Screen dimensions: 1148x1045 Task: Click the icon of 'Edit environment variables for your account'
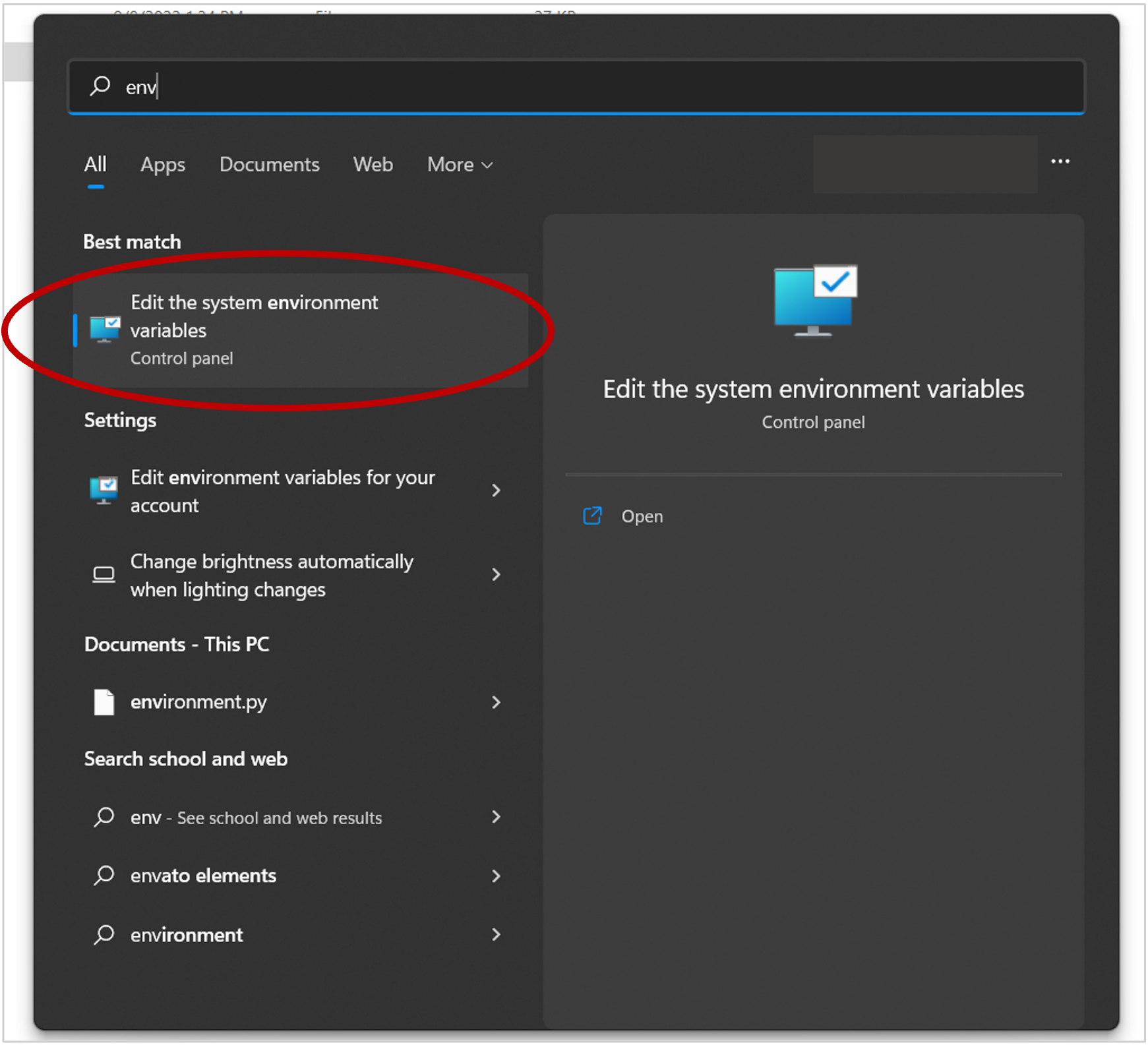pos(104,491)
